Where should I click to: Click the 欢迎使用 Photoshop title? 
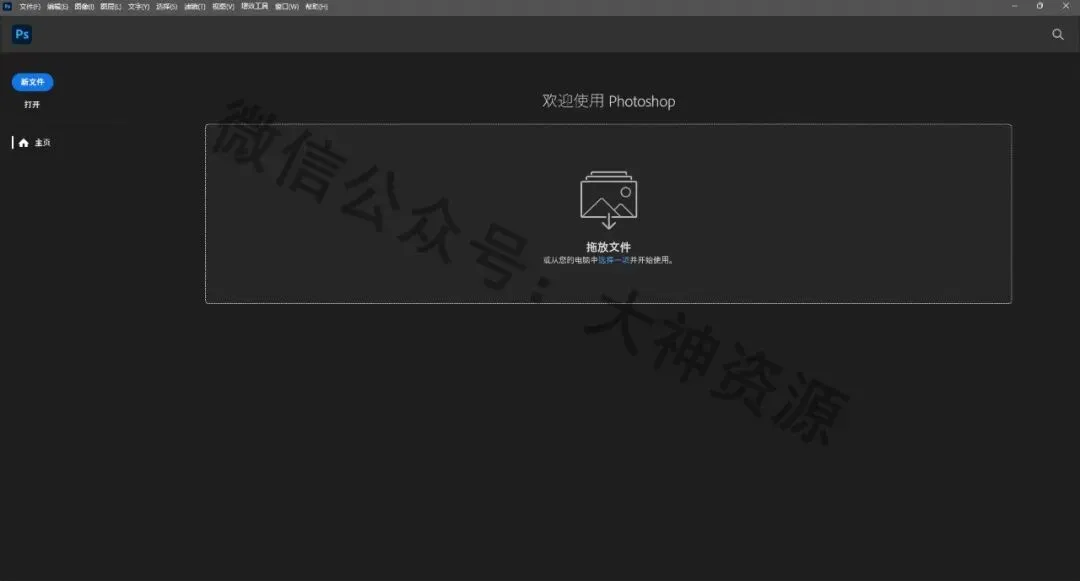point(608,101)
